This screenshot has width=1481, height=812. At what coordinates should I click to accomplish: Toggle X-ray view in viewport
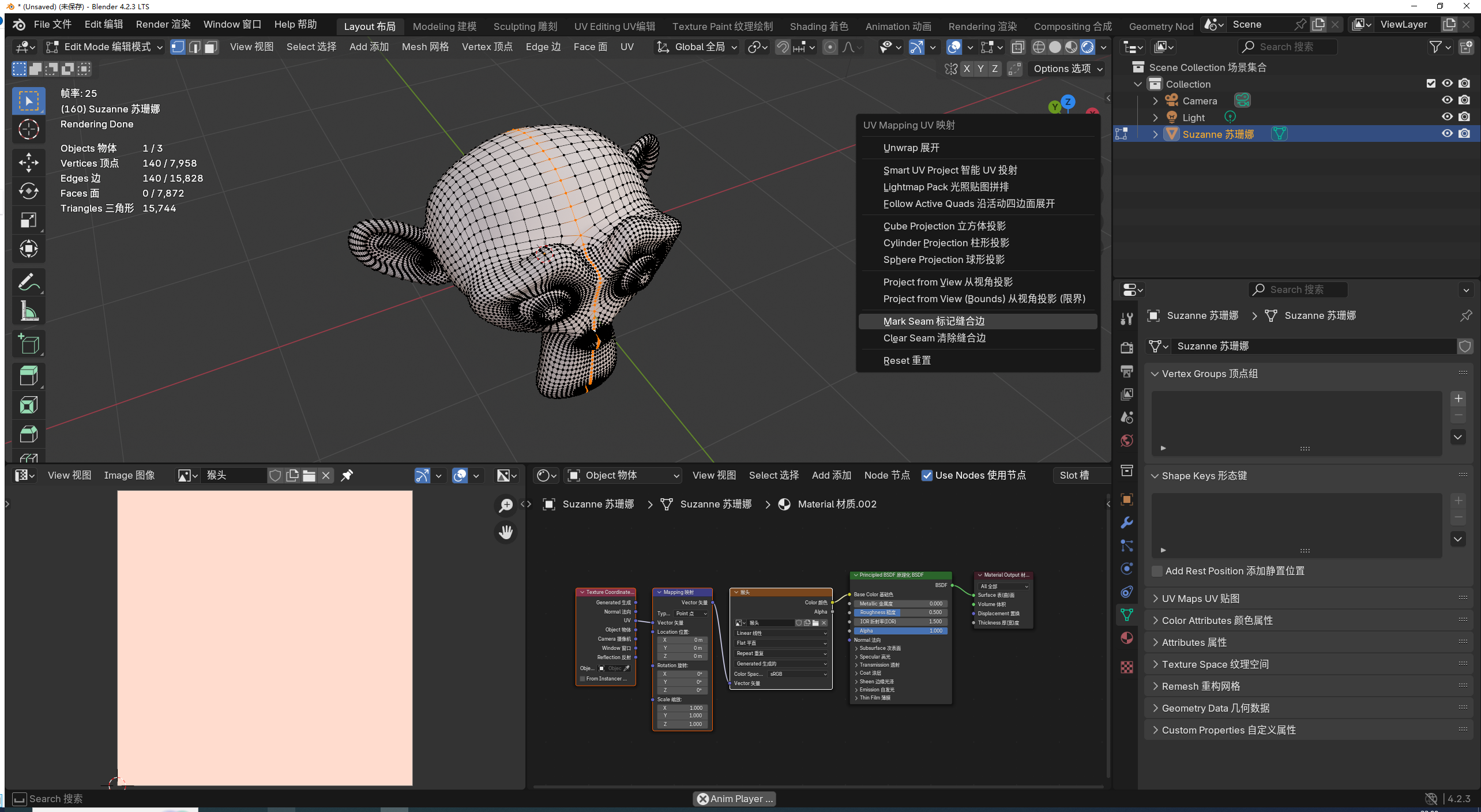(x=1018, y=47)
